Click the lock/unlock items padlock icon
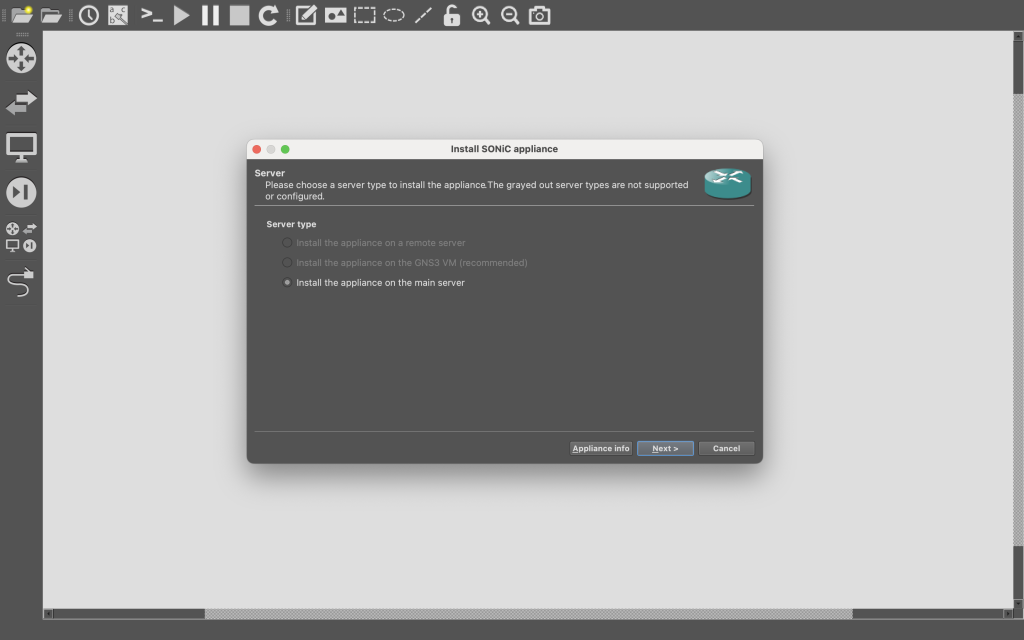This screenshot has width=1024, height=640. (452, 15)
